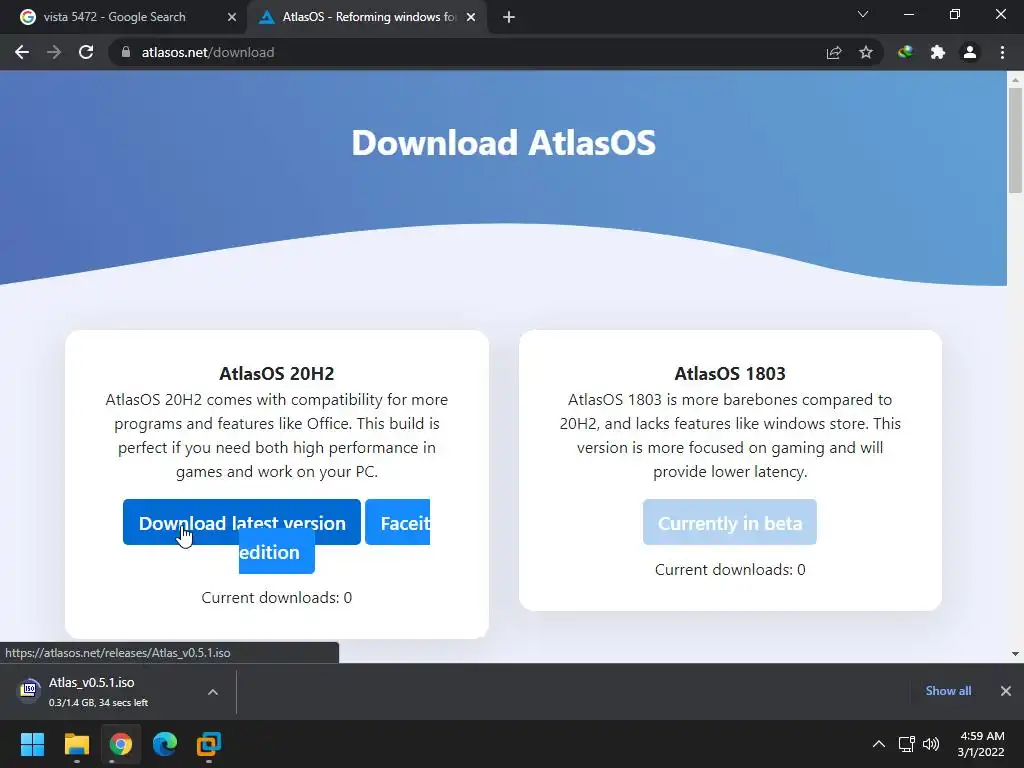Click the AtlasOS 1803 heading
This screenshot has height=768, width=1024.
(x=730, y=374)
